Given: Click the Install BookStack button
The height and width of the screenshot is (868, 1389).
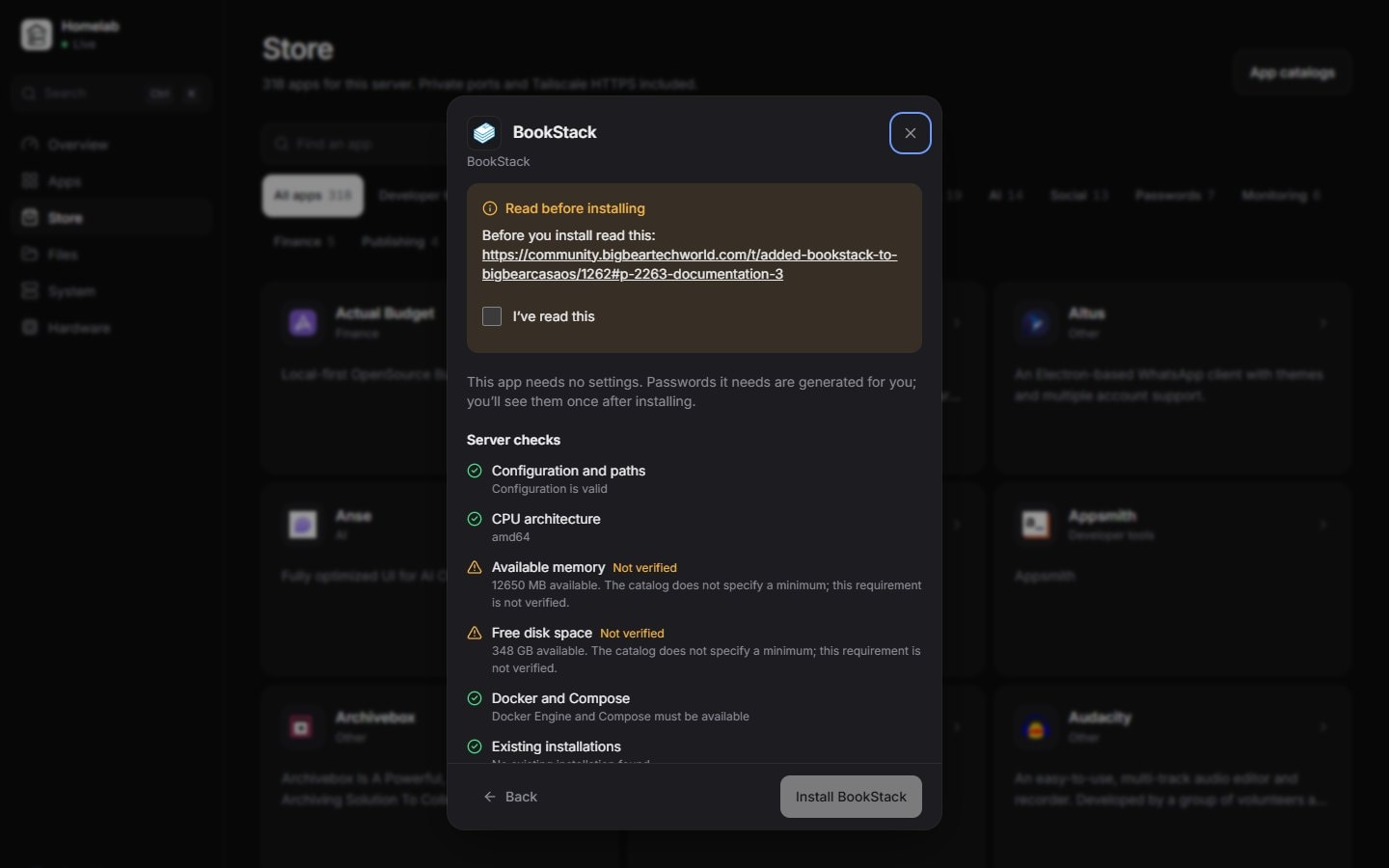Looking at the screenshot, I should tap(851, 797).
